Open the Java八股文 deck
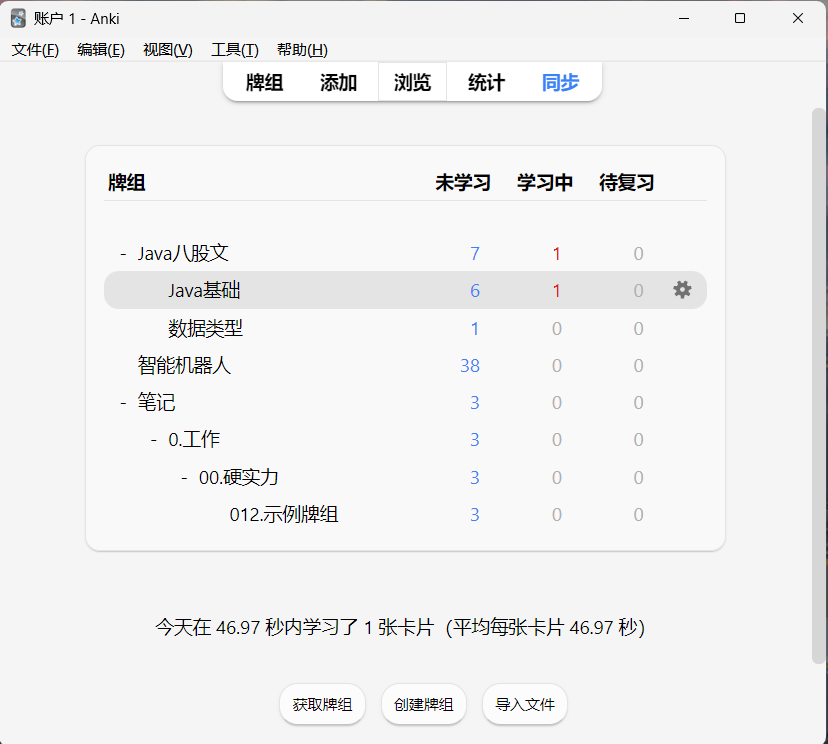828x744 pixels. pyautogui.click(x=183, y=253)
